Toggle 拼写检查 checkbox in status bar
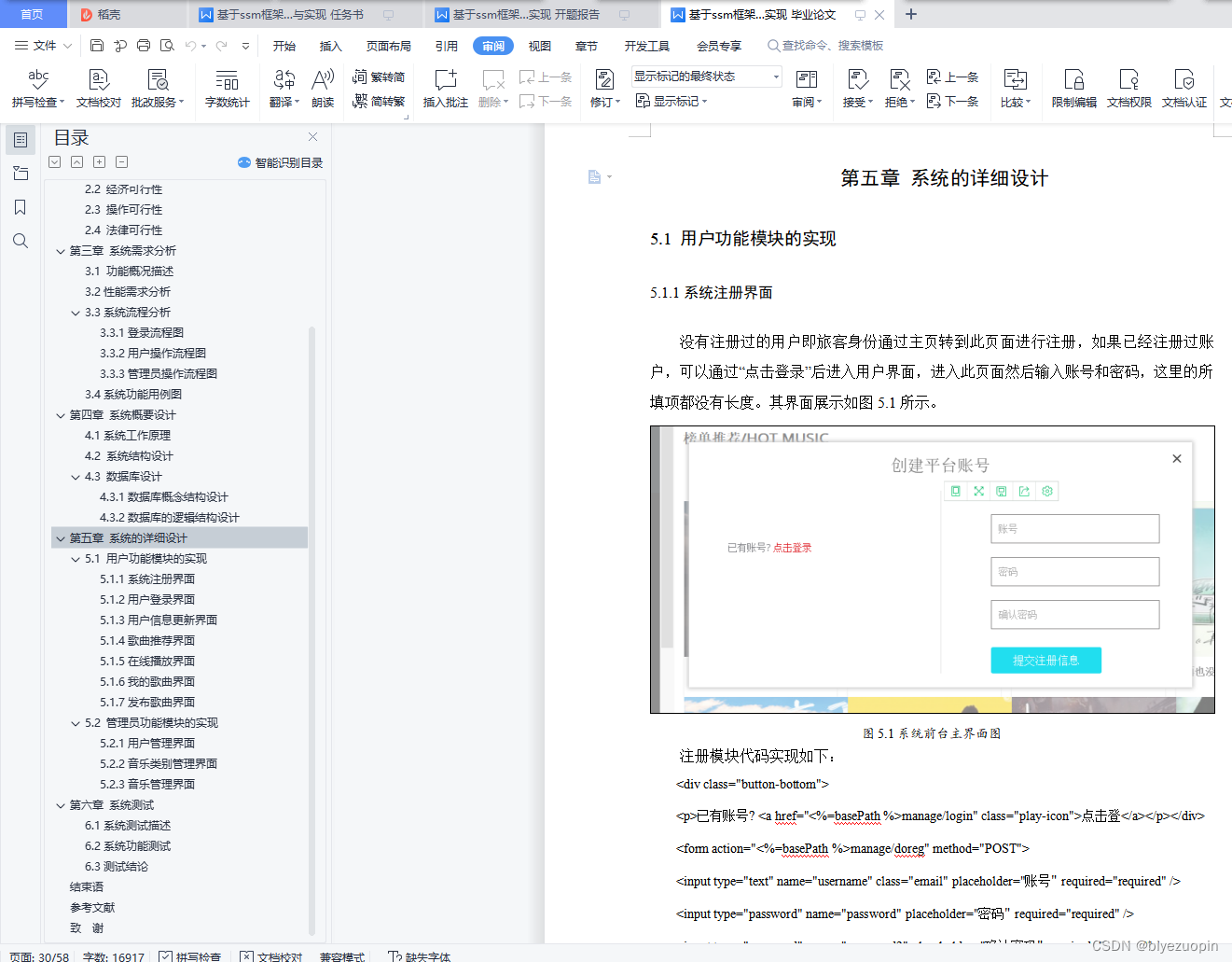 (165, 956)
